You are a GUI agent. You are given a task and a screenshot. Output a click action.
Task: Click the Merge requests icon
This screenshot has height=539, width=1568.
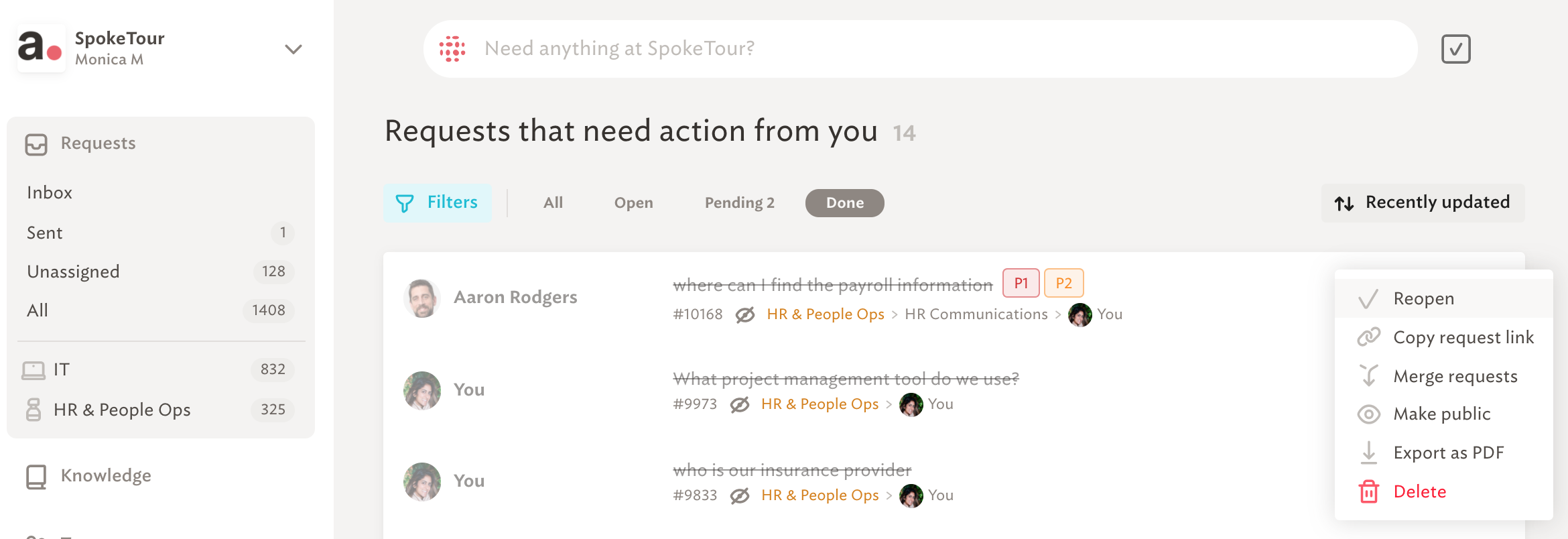1368,375
